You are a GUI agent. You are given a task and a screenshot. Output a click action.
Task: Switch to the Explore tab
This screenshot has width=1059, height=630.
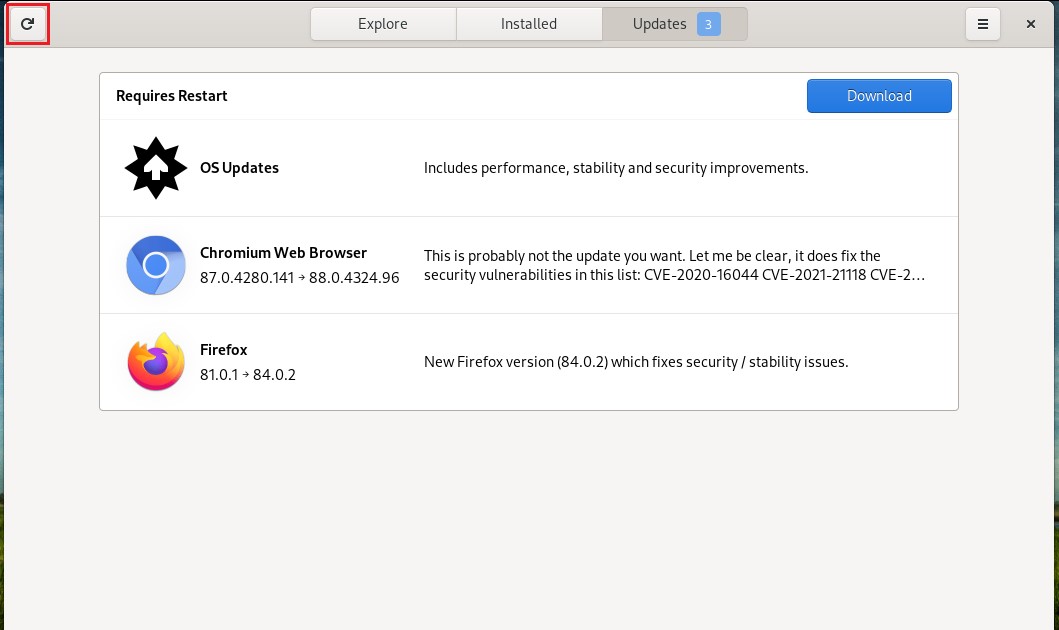click(x=384, y=24)
